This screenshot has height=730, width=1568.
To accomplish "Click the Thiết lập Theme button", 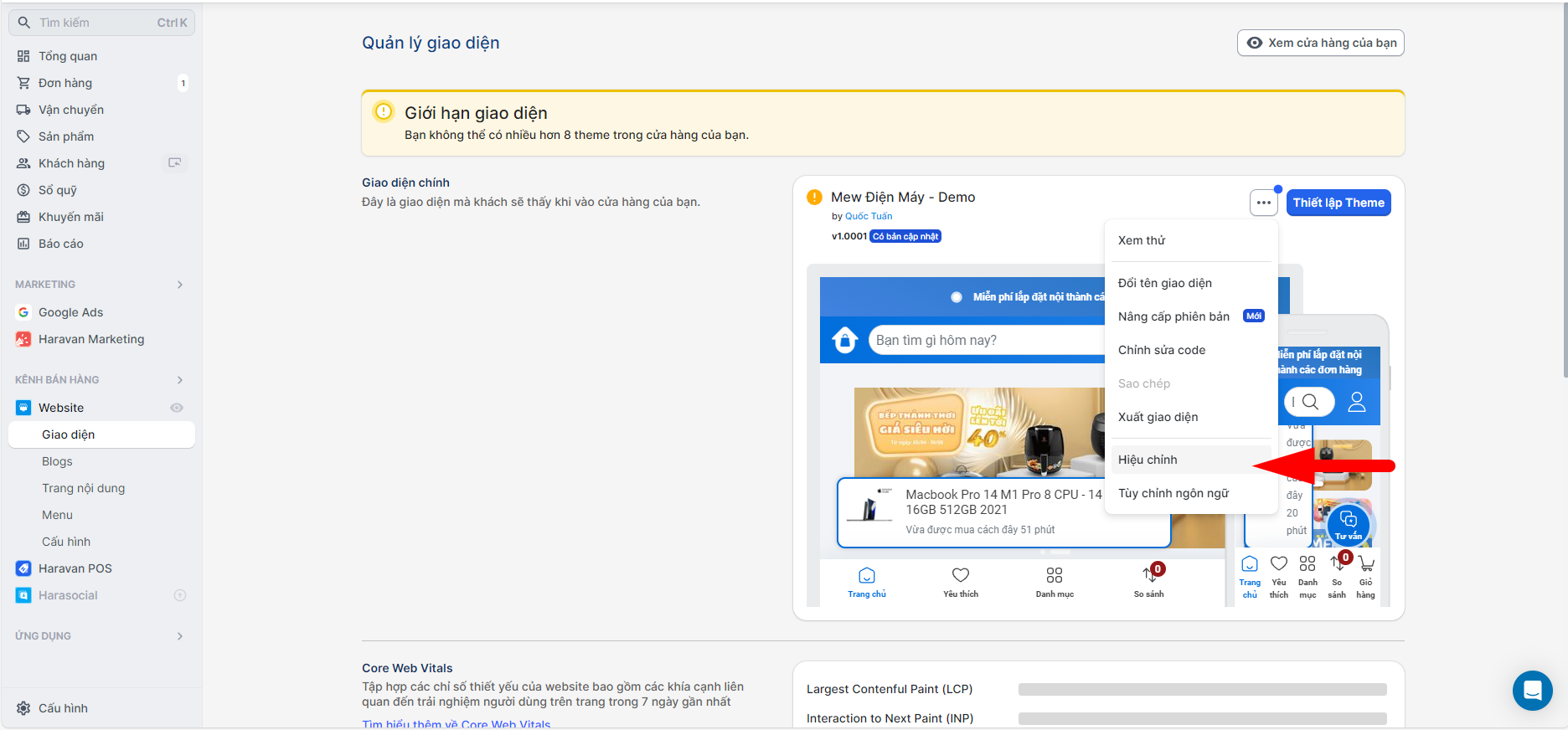I will tap(1338, 203).
